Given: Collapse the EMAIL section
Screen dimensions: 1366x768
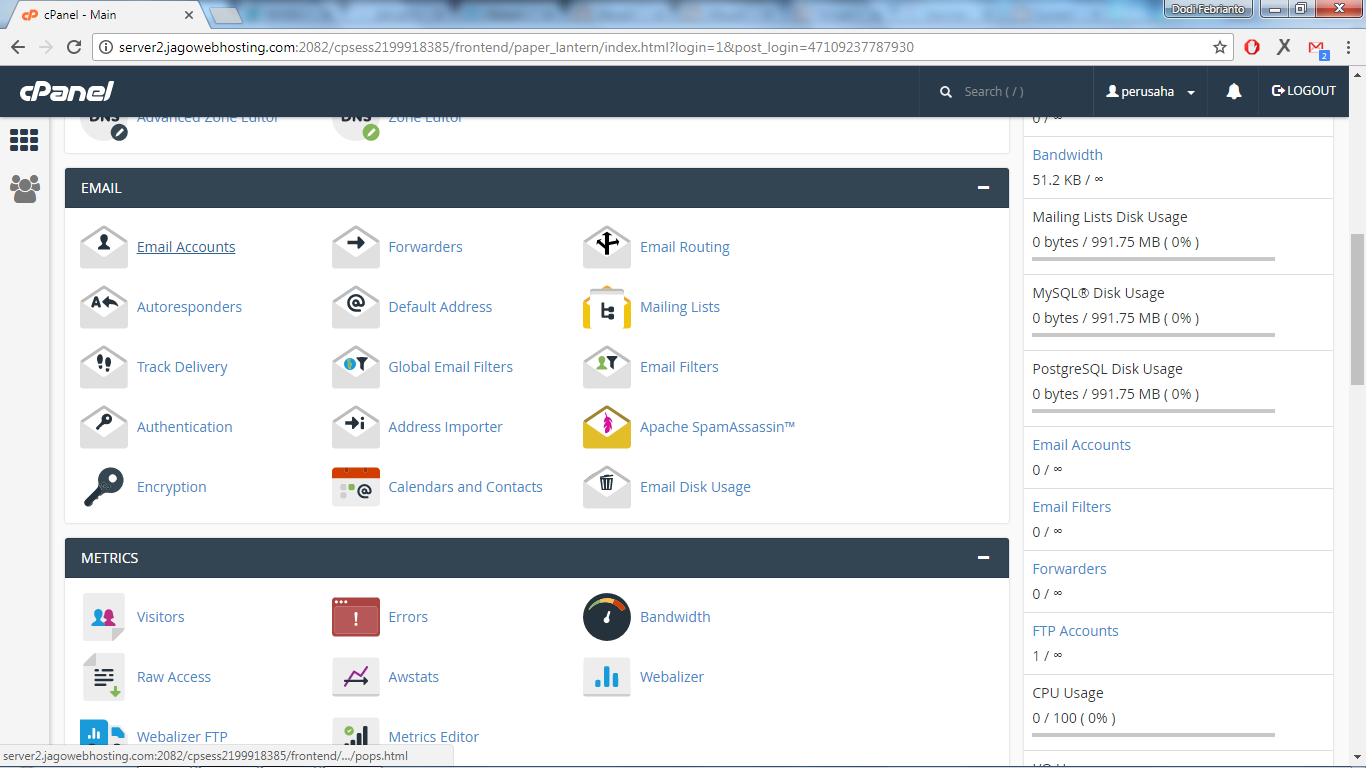Looking at the screenshot, I should point(983,188).
